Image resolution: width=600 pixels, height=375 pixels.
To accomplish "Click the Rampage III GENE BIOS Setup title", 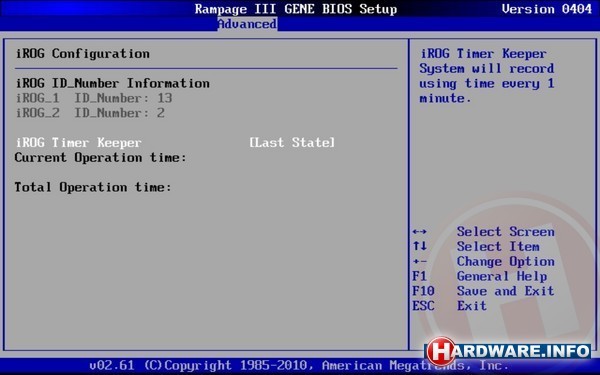I will click(296, 9).
